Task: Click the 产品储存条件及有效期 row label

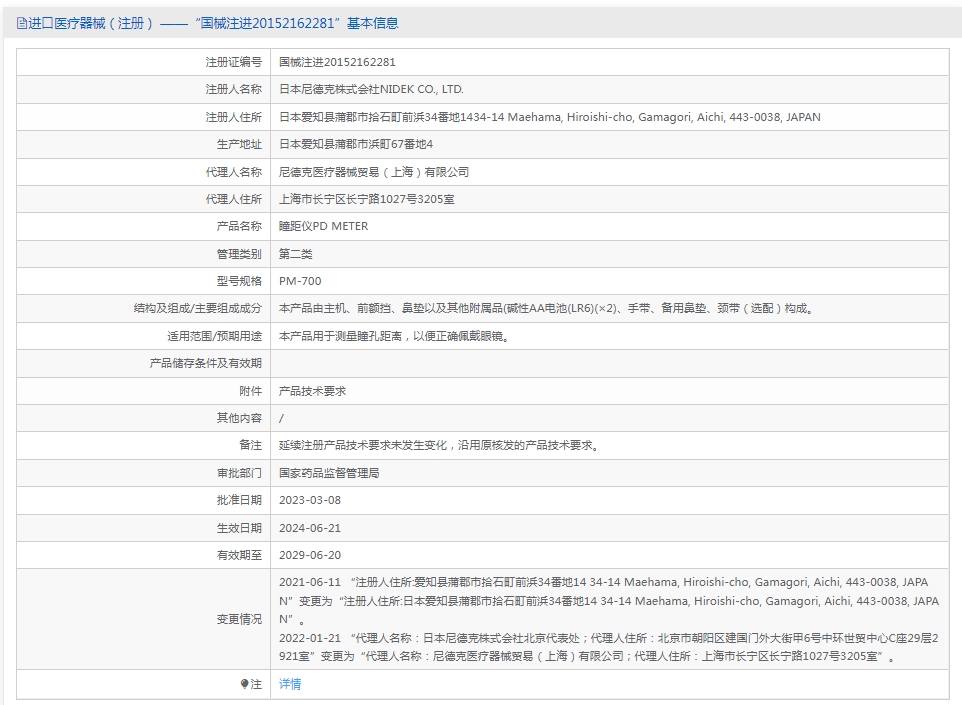Action: click(206, 363)
